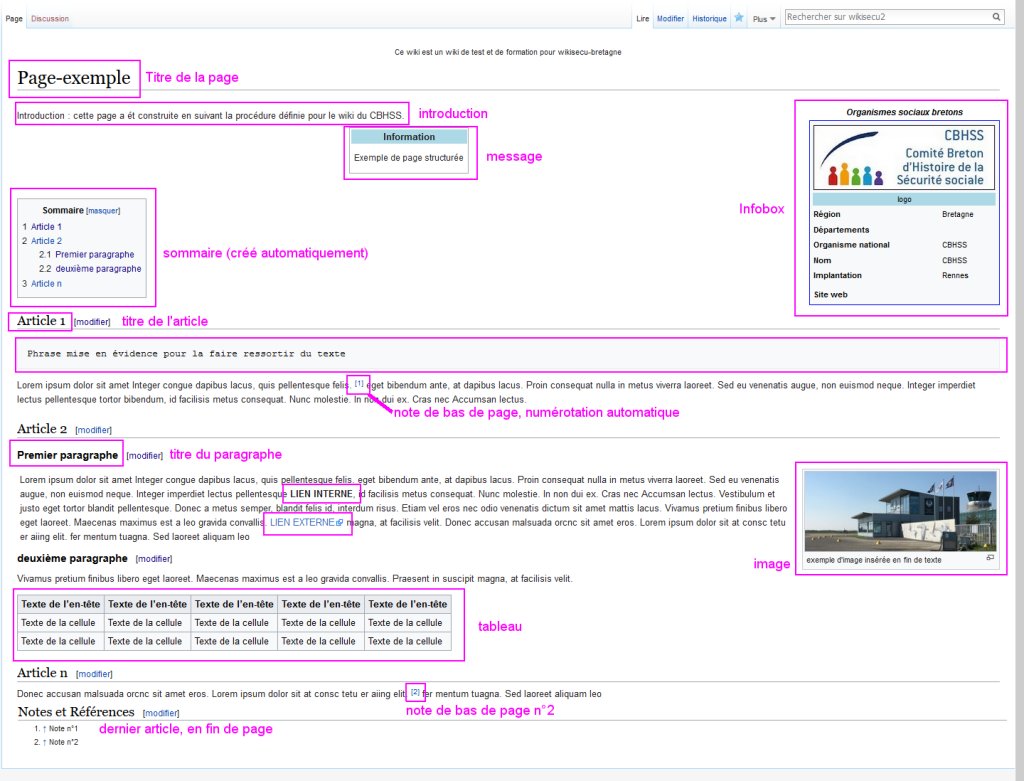The width and height of the screenshot is (1024, 781).
Task: Click modifier beside Notes et Références
Action: point(161,713)
